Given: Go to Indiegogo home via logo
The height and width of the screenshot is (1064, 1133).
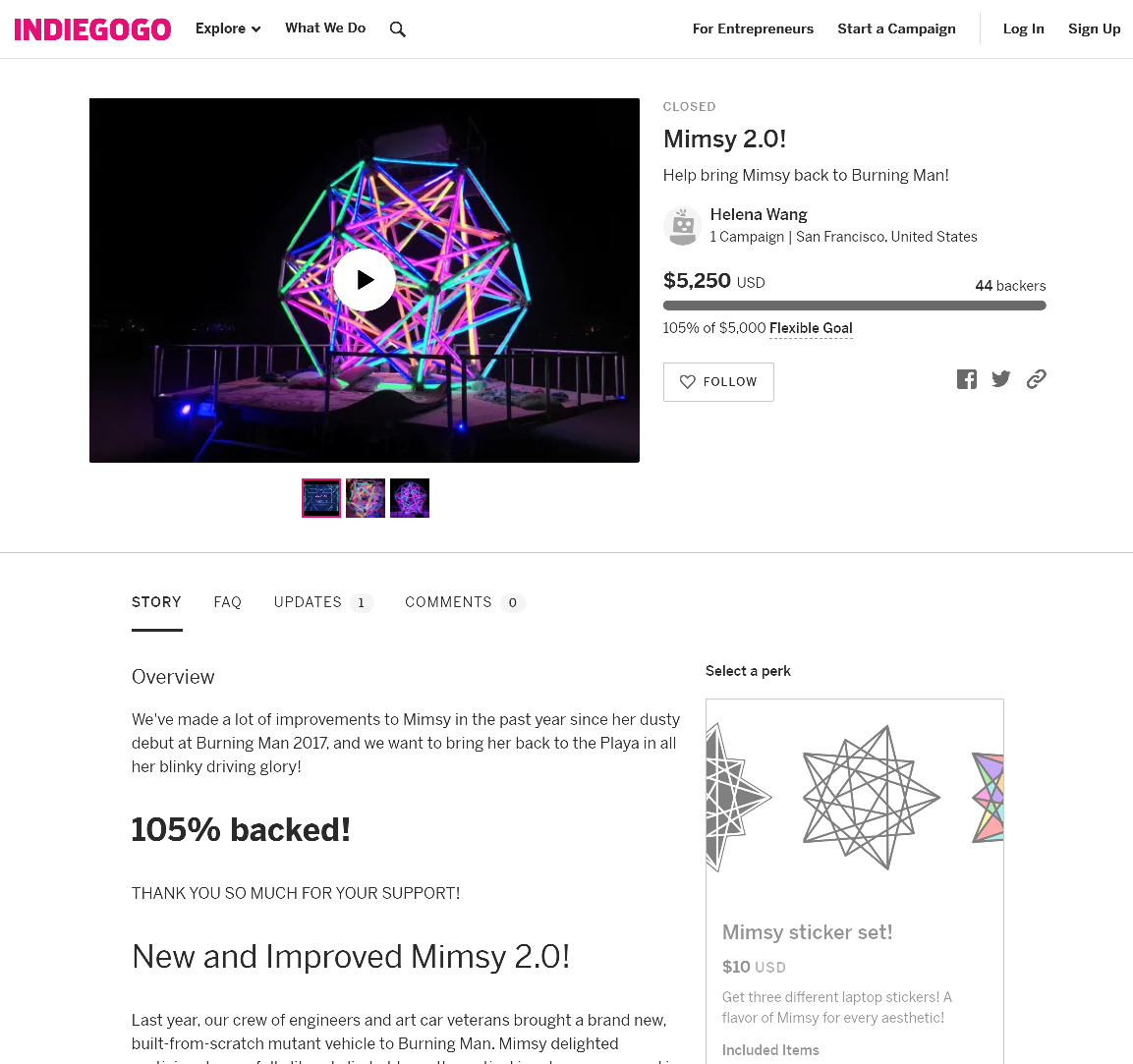Looking at the screenshot, I should [92, 28].
